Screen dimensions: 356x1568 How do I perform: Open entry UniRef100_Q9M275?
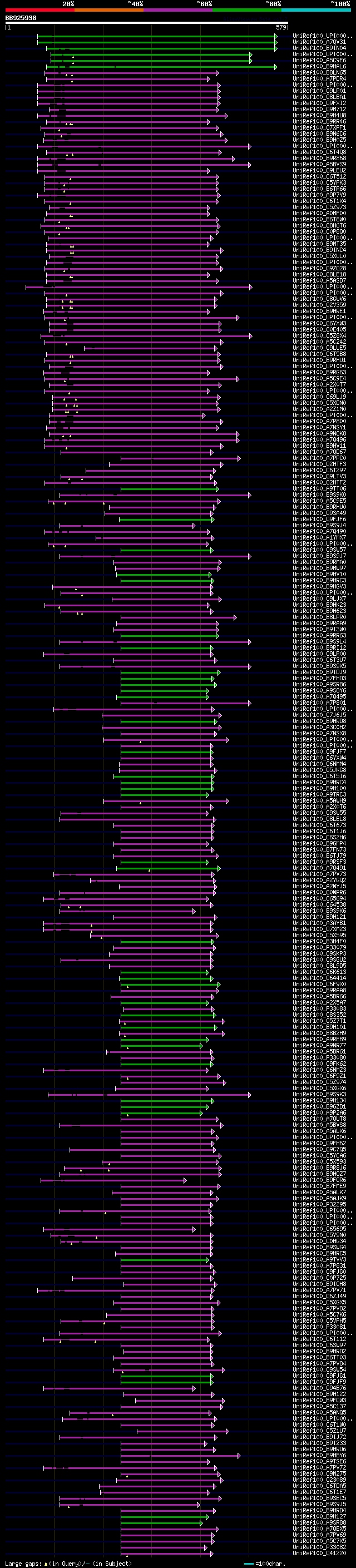tap(319, 1473)
